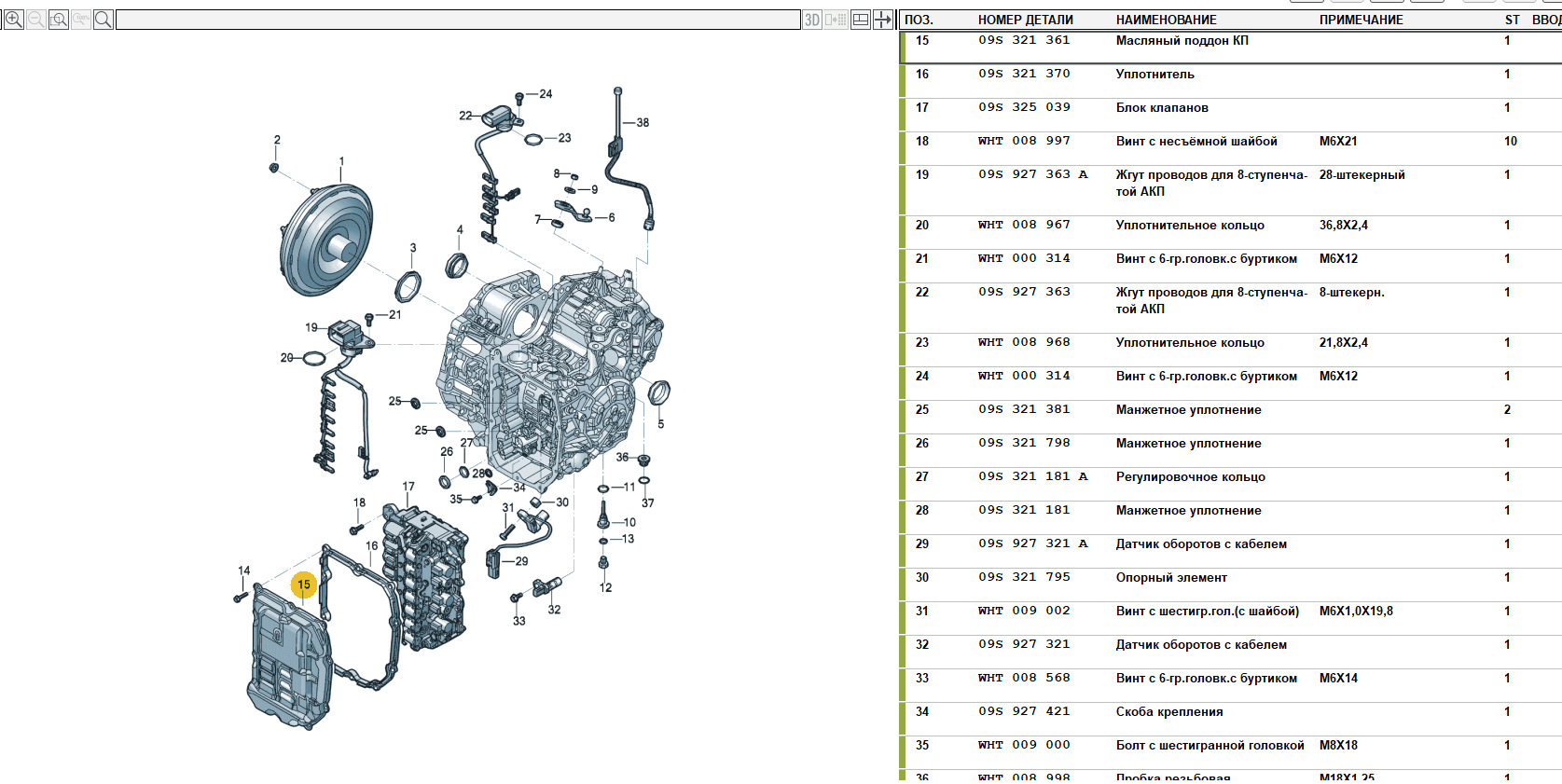Open the 3D view button
This screenshot has width=1562, height=784.
pyautogui.click(x=812, y=20)
